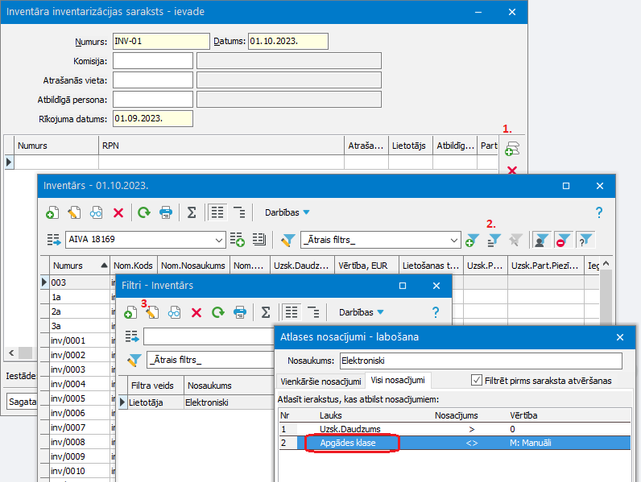The height and width of the screenshot is (482, 641).
Task: Expand the AIVA 18169 combo box
Action: pos(218,240)
